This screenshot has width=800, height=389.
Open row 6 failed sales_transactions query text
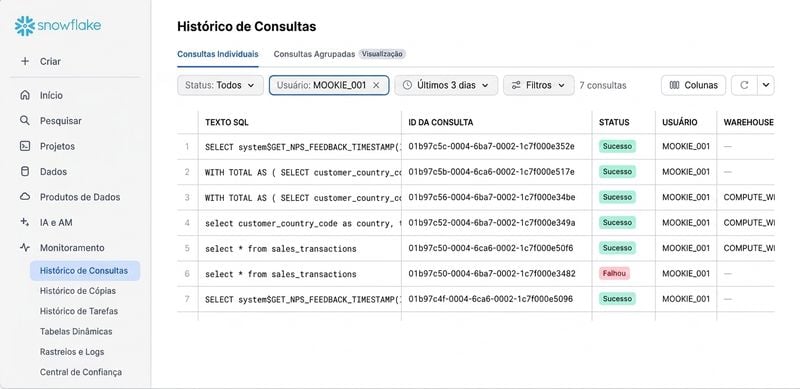[281, 274]
